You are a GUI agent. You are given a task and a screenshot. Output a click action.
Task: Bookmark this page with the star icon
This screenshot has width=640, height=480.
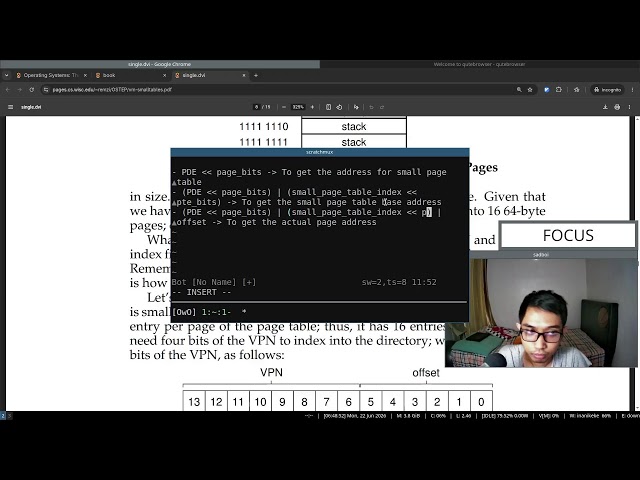530,89
